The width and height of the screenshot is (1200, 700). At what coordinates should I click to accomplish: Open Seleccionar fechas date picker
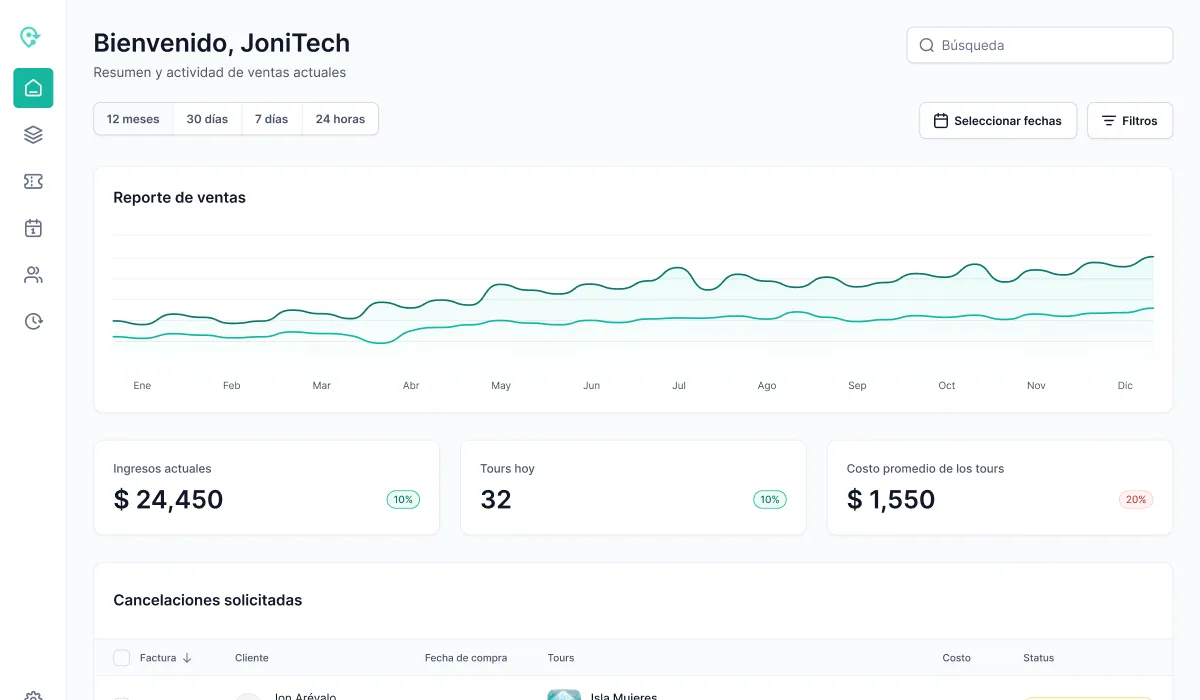[x=998, y=121]
